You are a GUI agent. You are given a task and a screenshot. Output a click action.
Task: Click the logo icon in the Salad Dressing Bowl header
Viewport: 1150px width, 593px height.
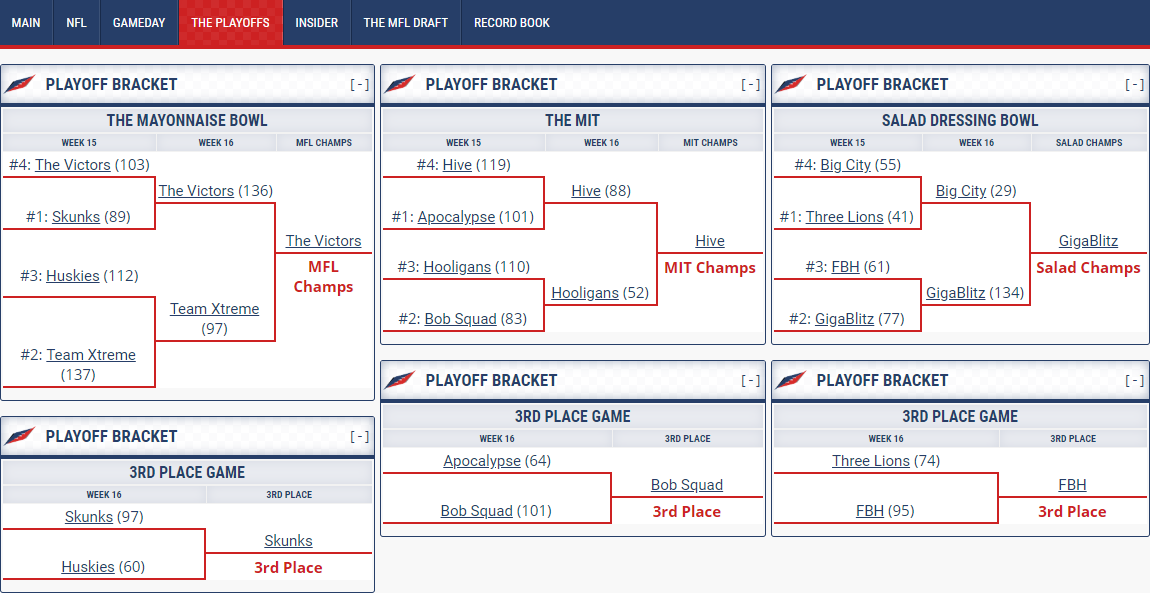791,85
